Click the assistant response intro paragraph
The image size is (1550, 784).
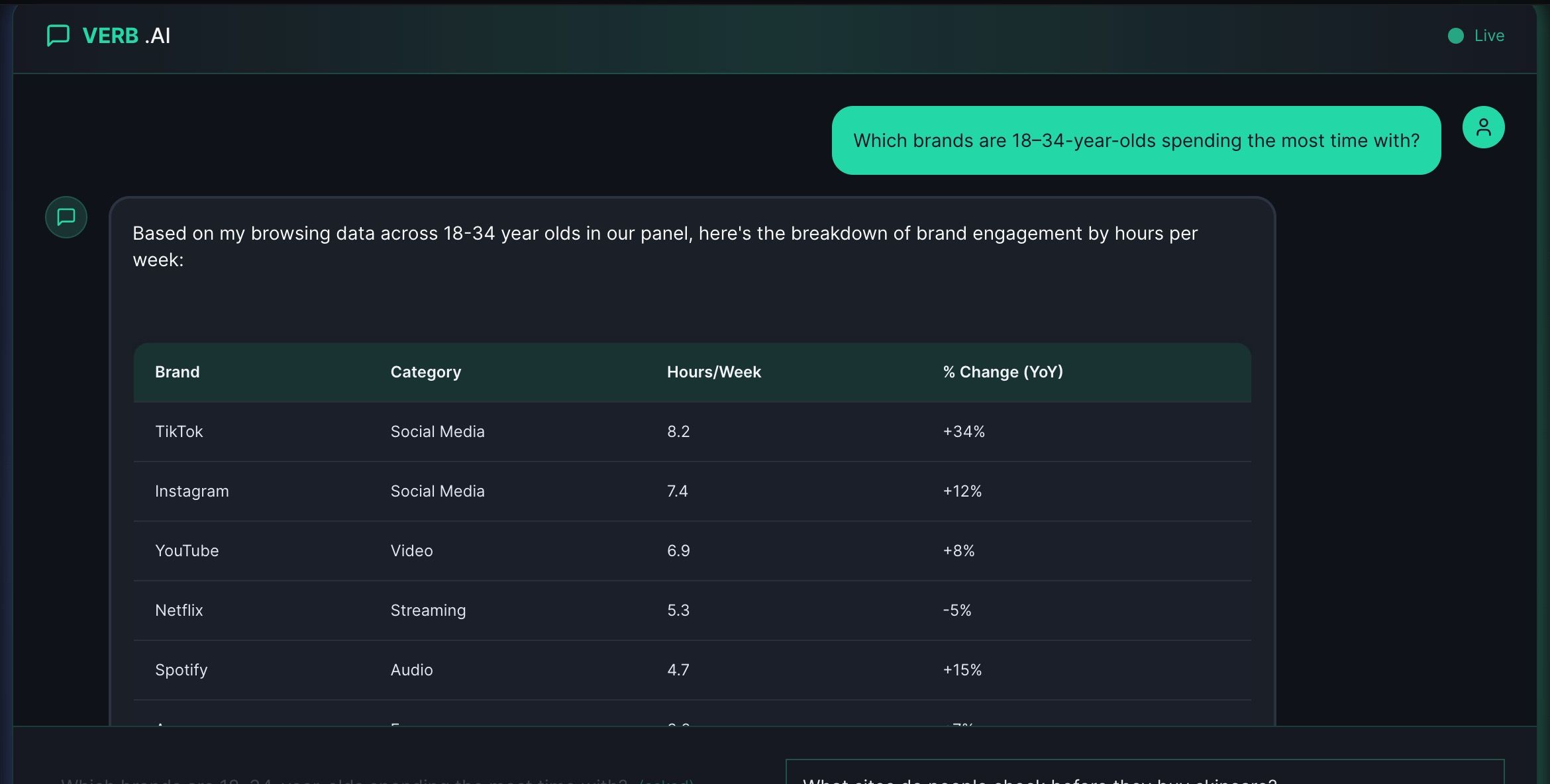pos(664,246)
